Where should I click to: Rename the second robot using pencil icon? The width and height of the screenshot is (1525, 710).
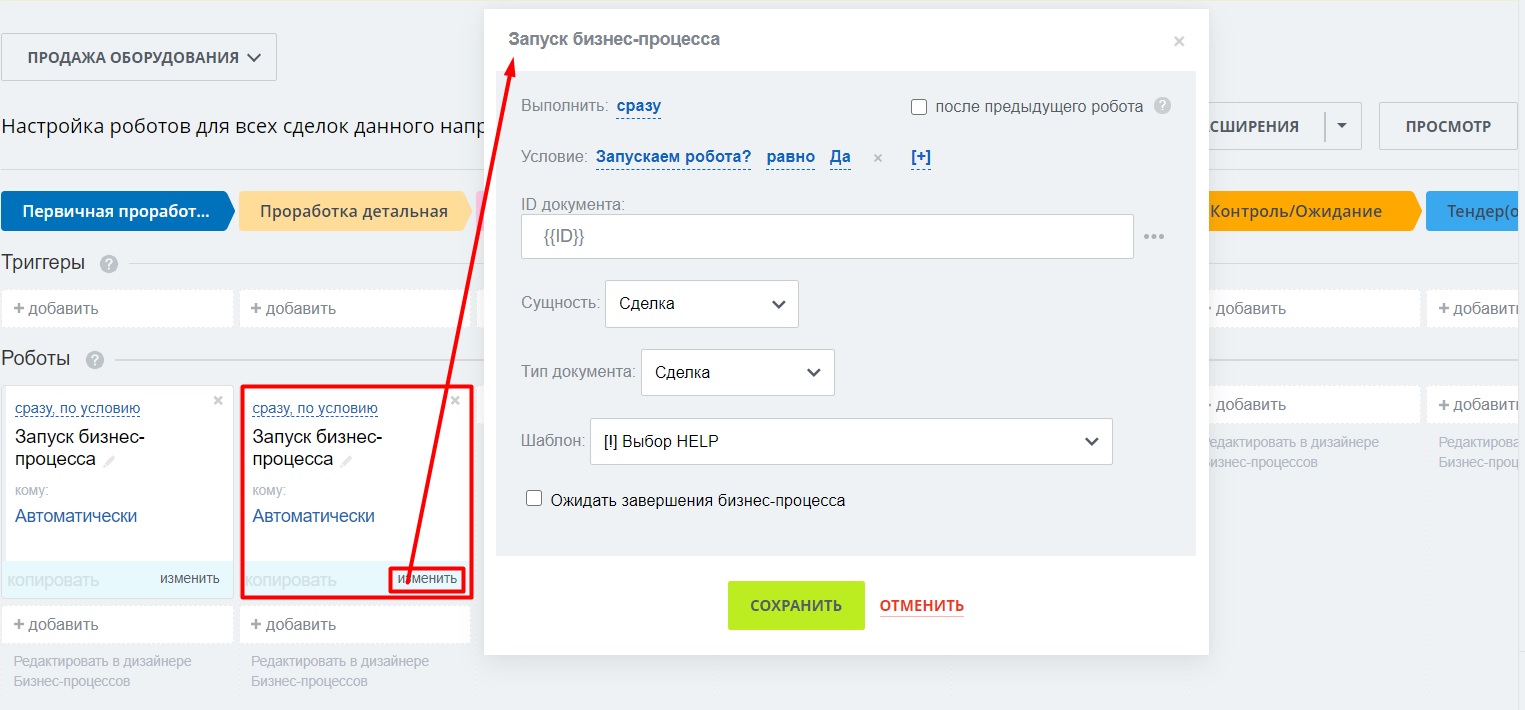[x=347, y=461]
